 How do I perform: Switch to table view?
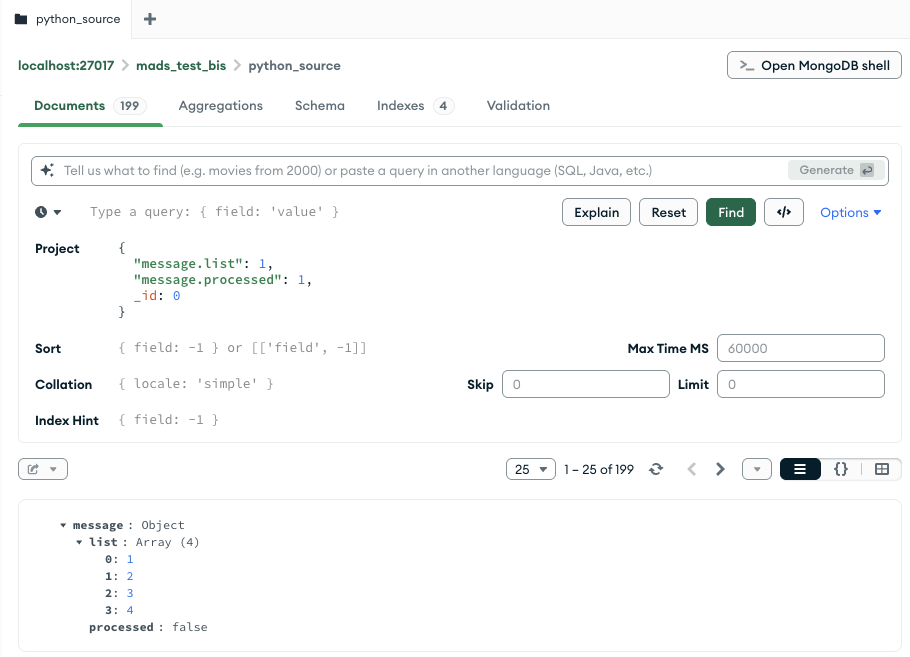(x=881, y=469)
